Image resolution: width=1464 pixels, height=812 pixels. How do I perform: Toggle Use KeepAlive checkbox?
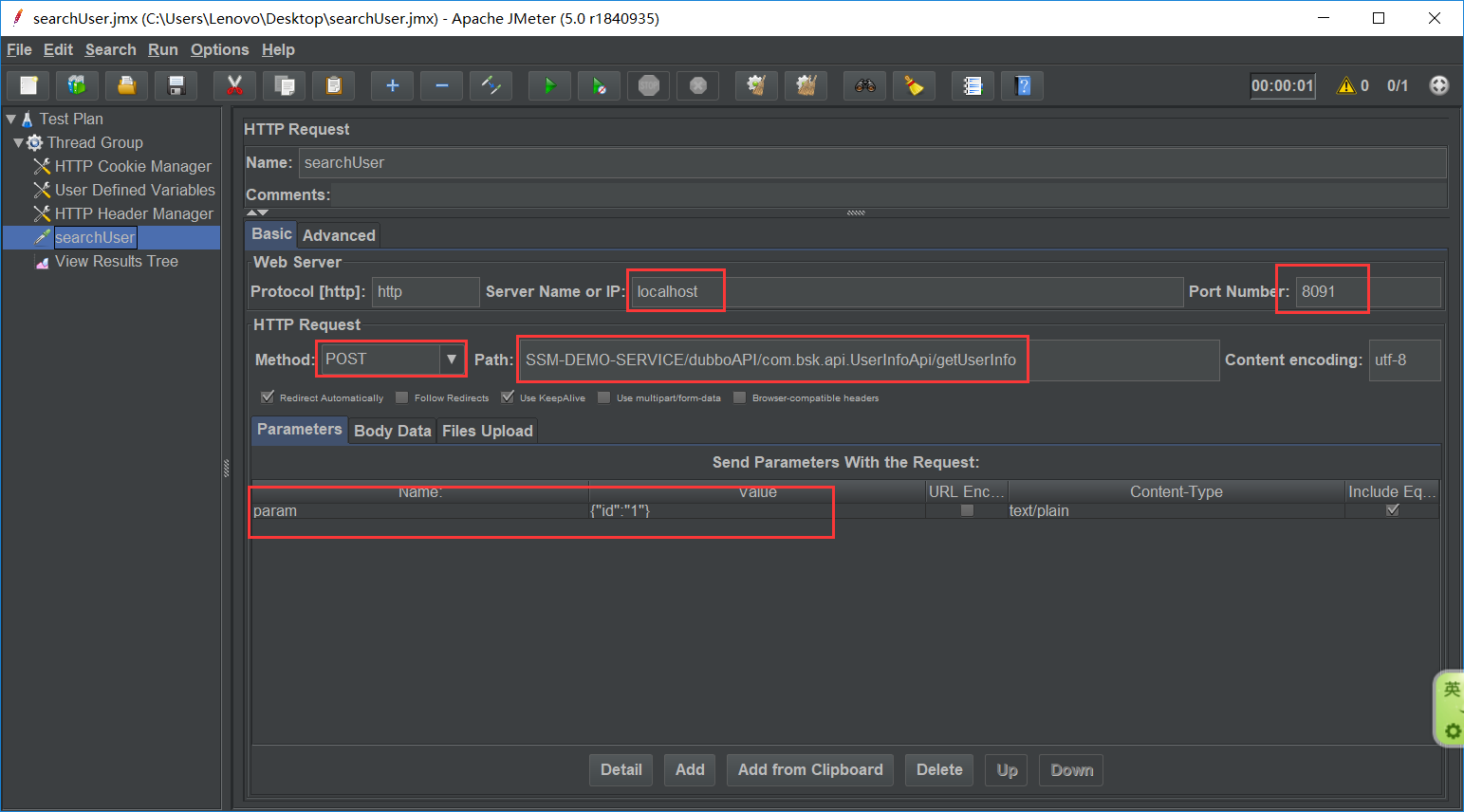click(x=508, y=397)
